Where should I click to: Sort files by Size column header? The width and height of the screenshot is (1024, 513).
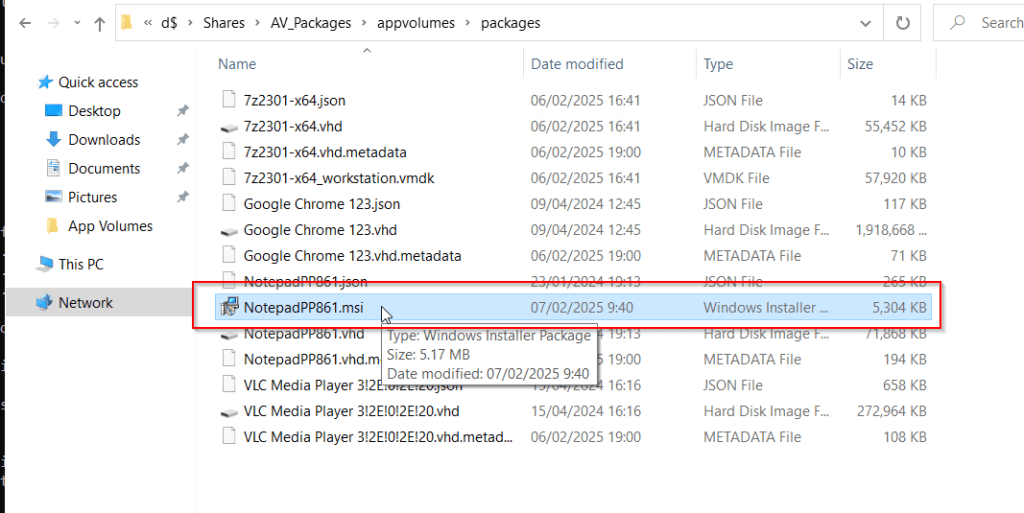(860, 64)
